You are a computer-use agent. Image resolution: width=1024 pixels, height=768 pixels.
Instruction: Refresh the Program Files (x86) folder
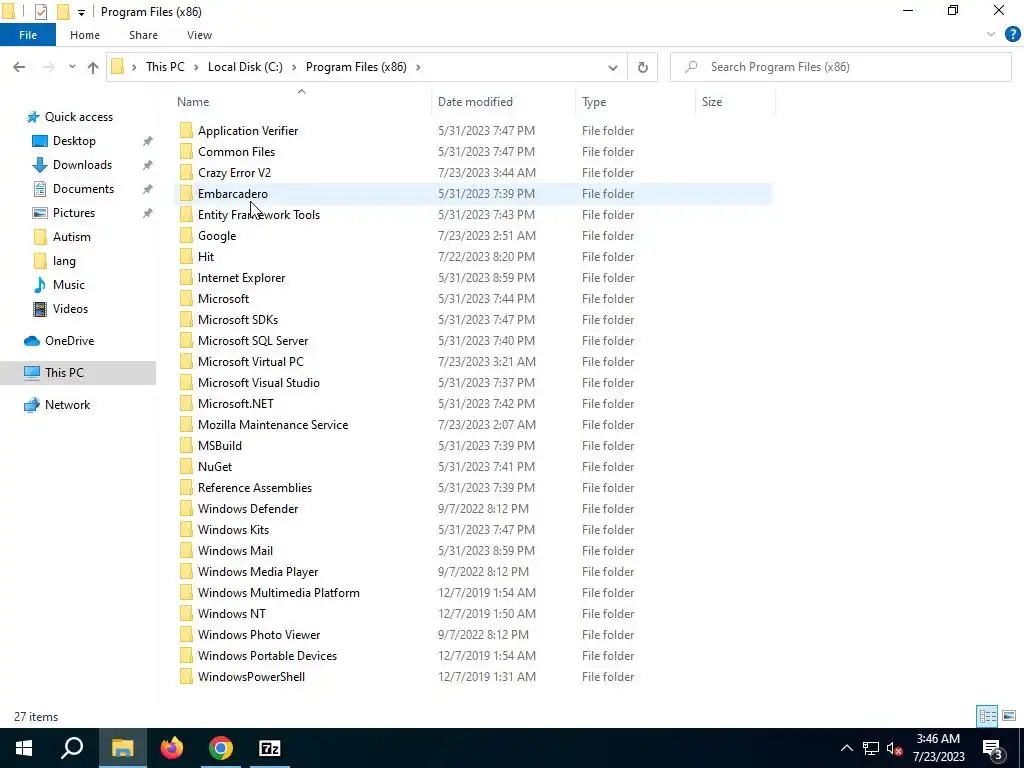[x=643, y=67]
